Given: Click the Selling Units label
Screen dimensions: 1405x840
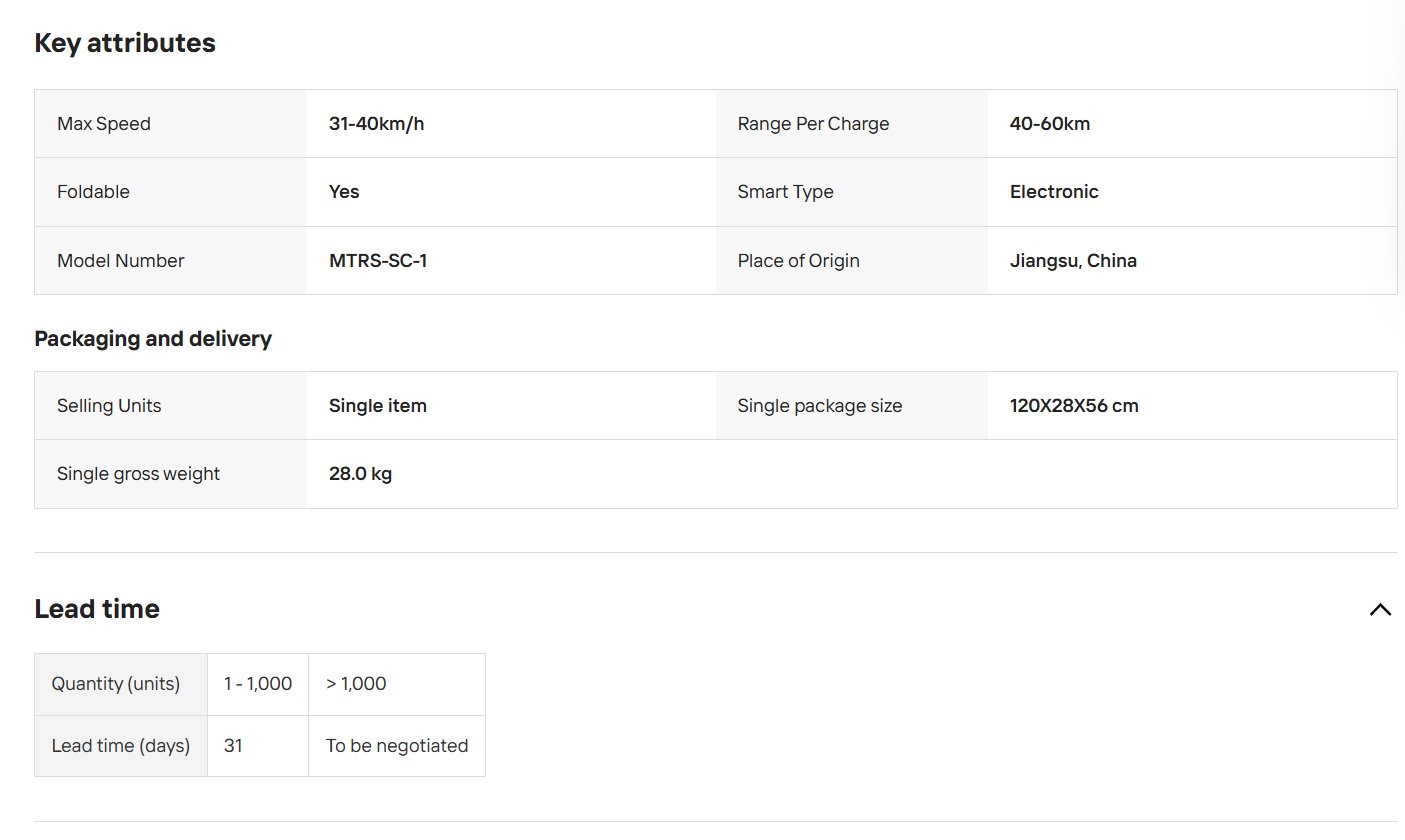Looking at the screenshot, I should click(x=109, y=406).
